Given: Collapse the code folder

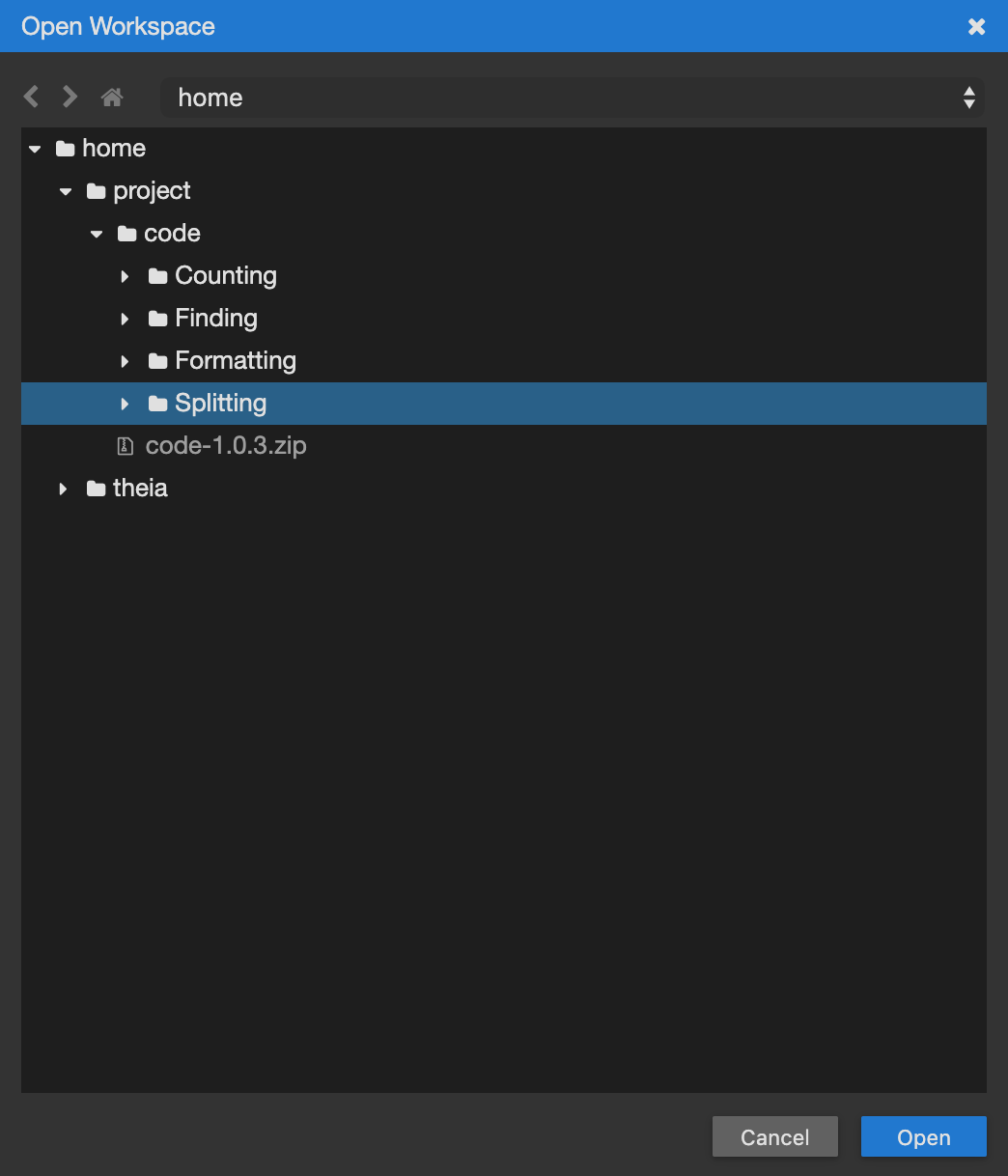Looking at the screenshot, I should pos(96,235).
